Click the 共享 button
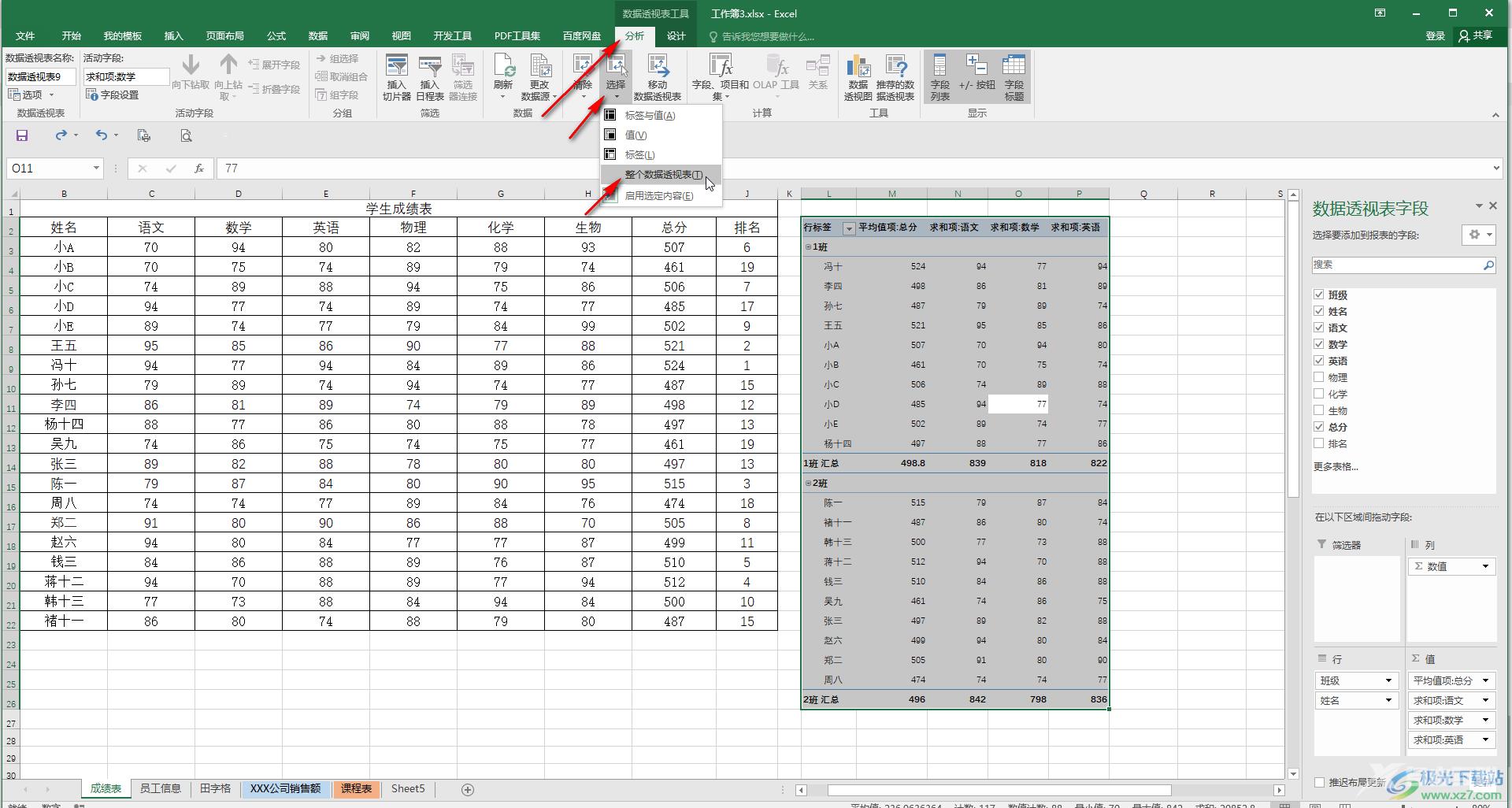Image resolution: width=1512 pixels, height=808 pixels. tap(1477, 36)
